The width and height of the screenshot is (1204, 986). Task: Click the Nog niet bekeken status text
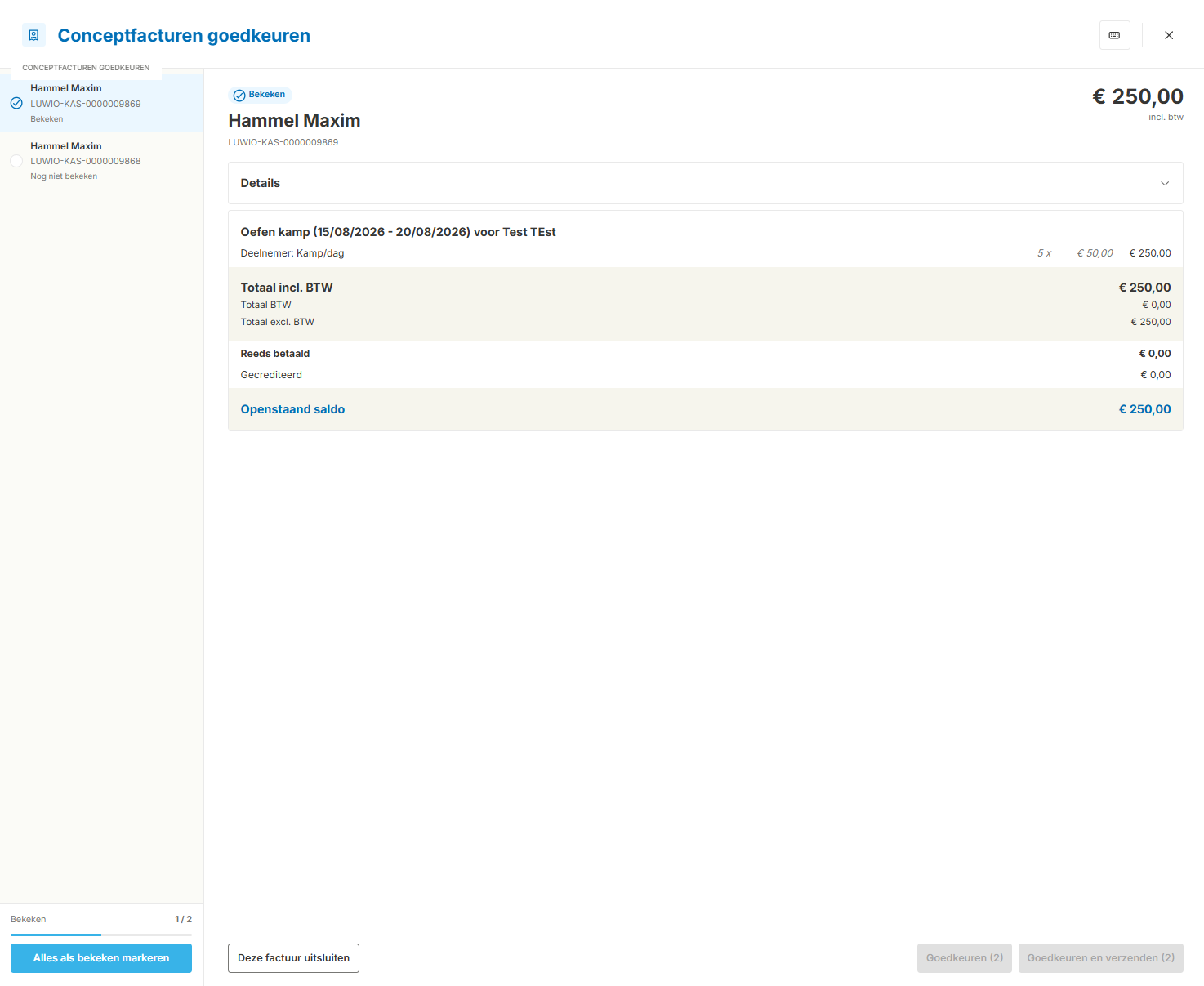click(x=64, y=176)
